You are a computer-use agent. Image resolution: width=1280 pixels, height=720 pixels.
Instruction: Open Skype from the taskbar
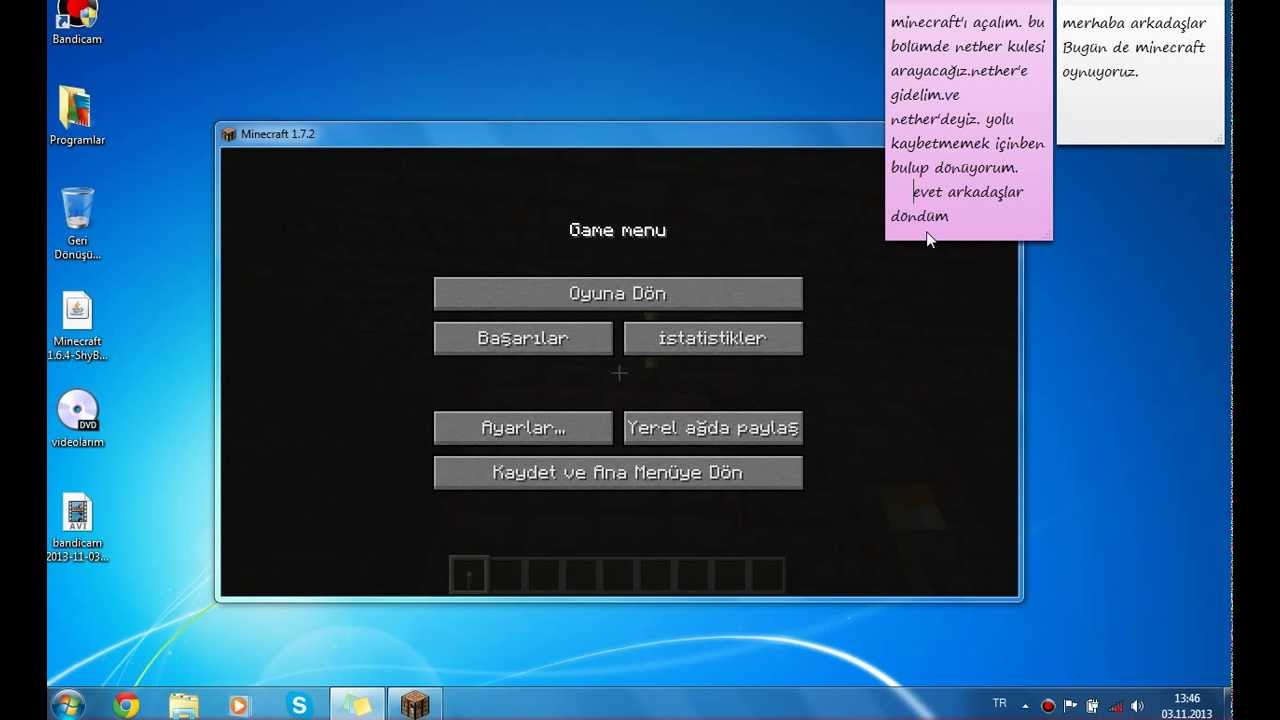[298, 705]
